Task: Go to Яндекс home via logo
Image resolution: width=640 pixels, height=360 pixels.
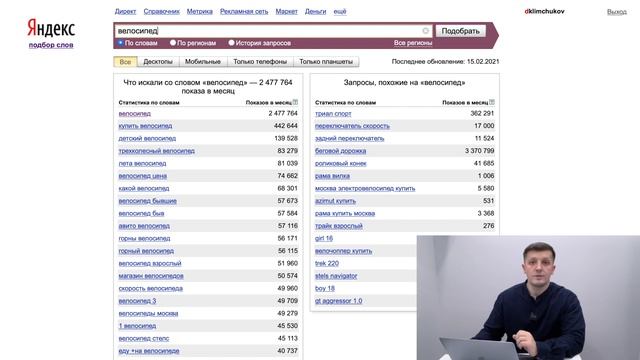Action: point(51,28)
